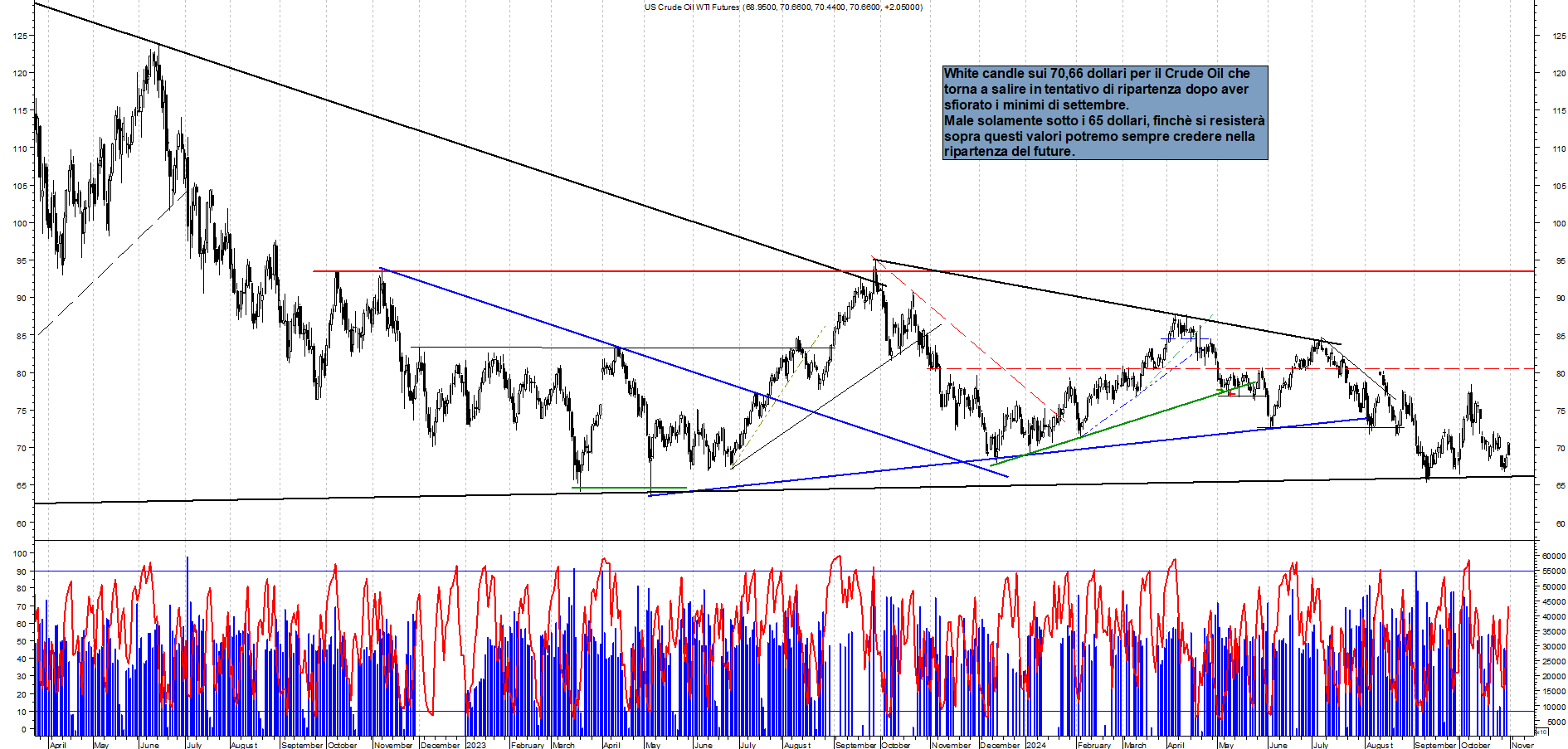Select the lower blue threshold line in oscillator
The image size is (1568, 749).
(x=784, y=712)
